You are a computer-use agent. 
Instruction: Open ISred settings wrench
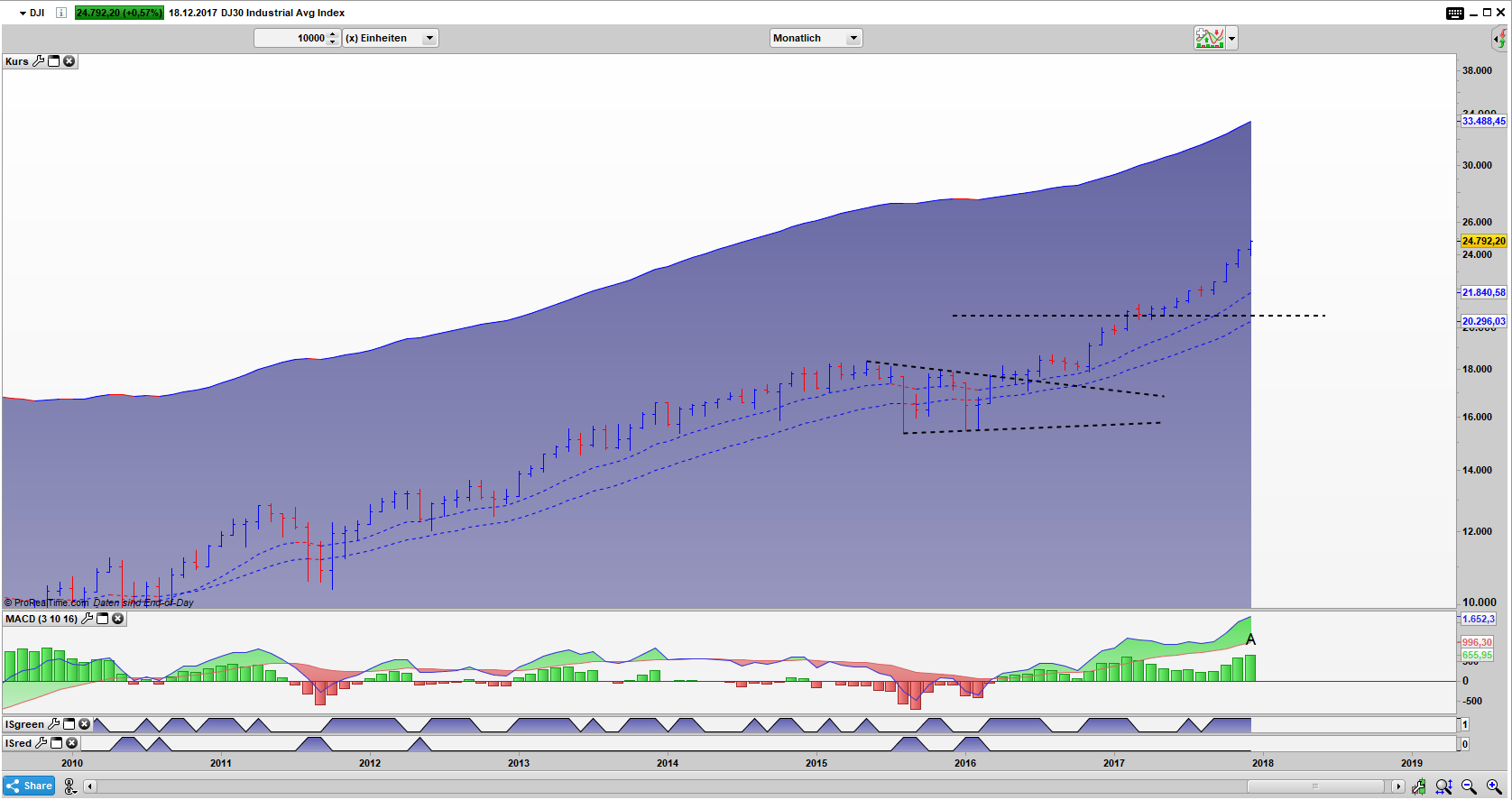click(41, 743)
